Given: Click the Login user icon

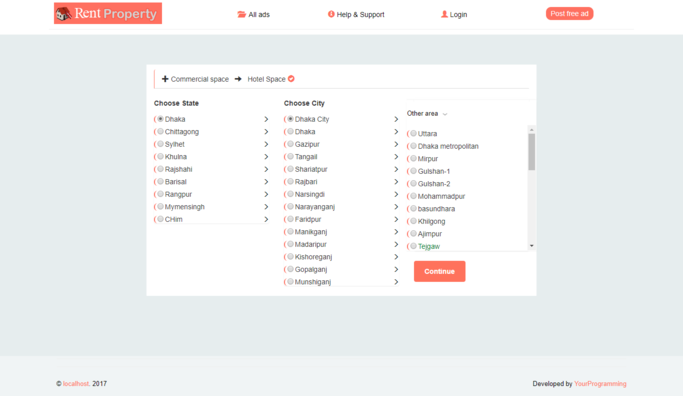Looking at the screenshot, I should [x=444, y=14].
